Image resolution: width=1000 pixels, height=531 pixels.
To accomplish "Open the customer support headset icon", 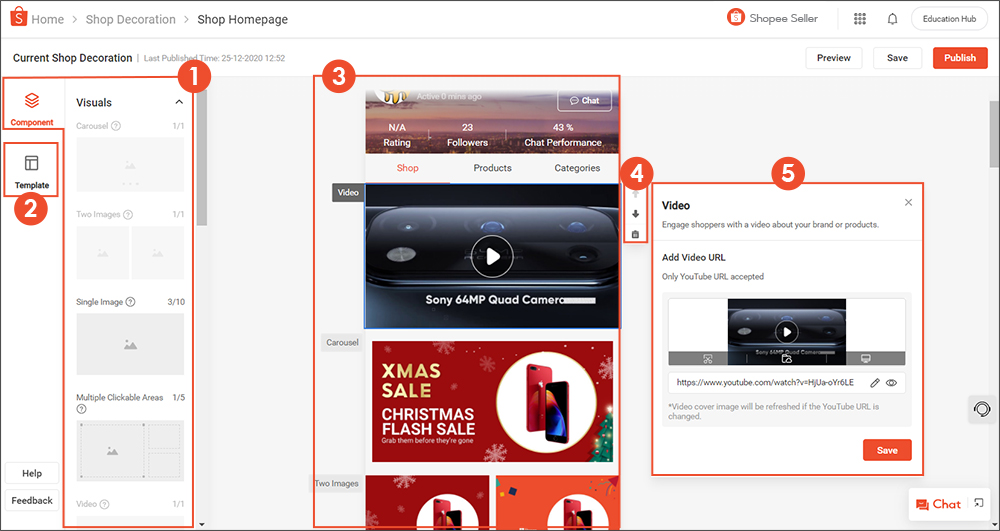I will coord(983,409).
